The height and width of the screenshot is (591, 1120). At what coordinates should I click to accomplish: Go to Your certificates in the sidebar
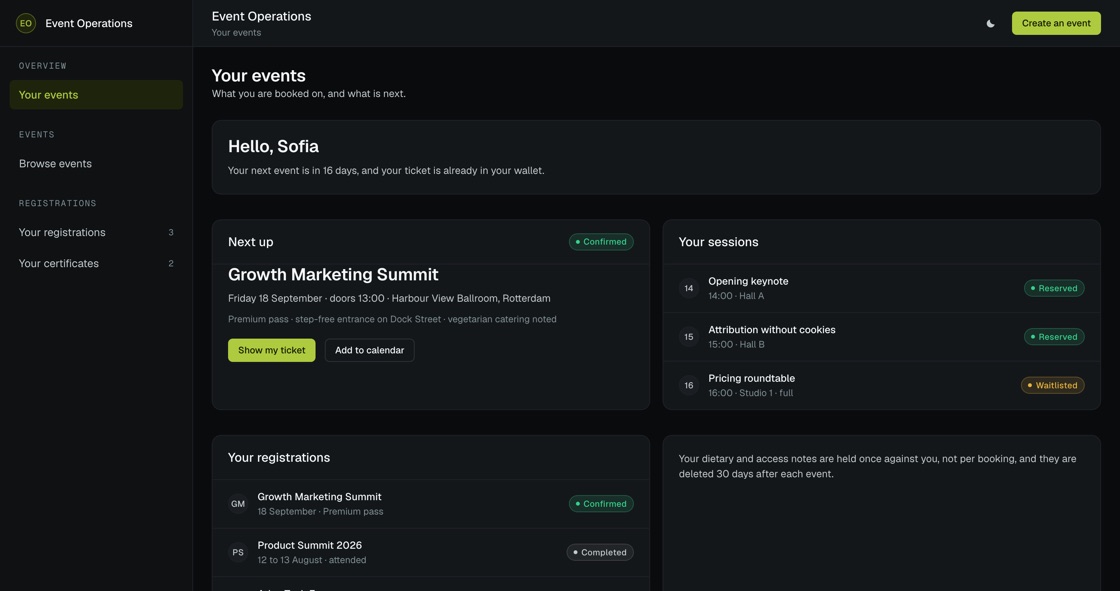pyautogui.click(x=96, y=263)
